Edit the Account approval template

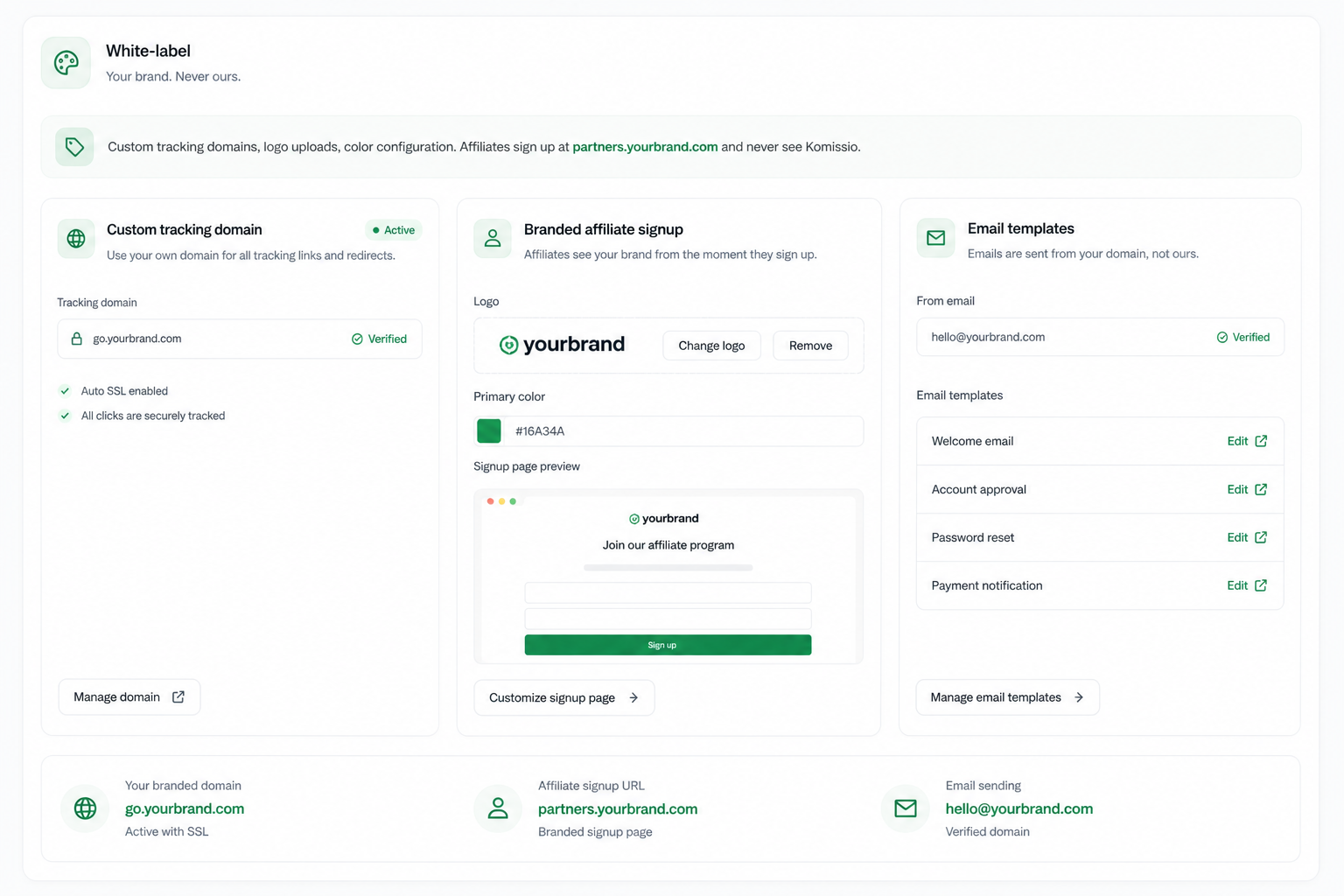1247,489
